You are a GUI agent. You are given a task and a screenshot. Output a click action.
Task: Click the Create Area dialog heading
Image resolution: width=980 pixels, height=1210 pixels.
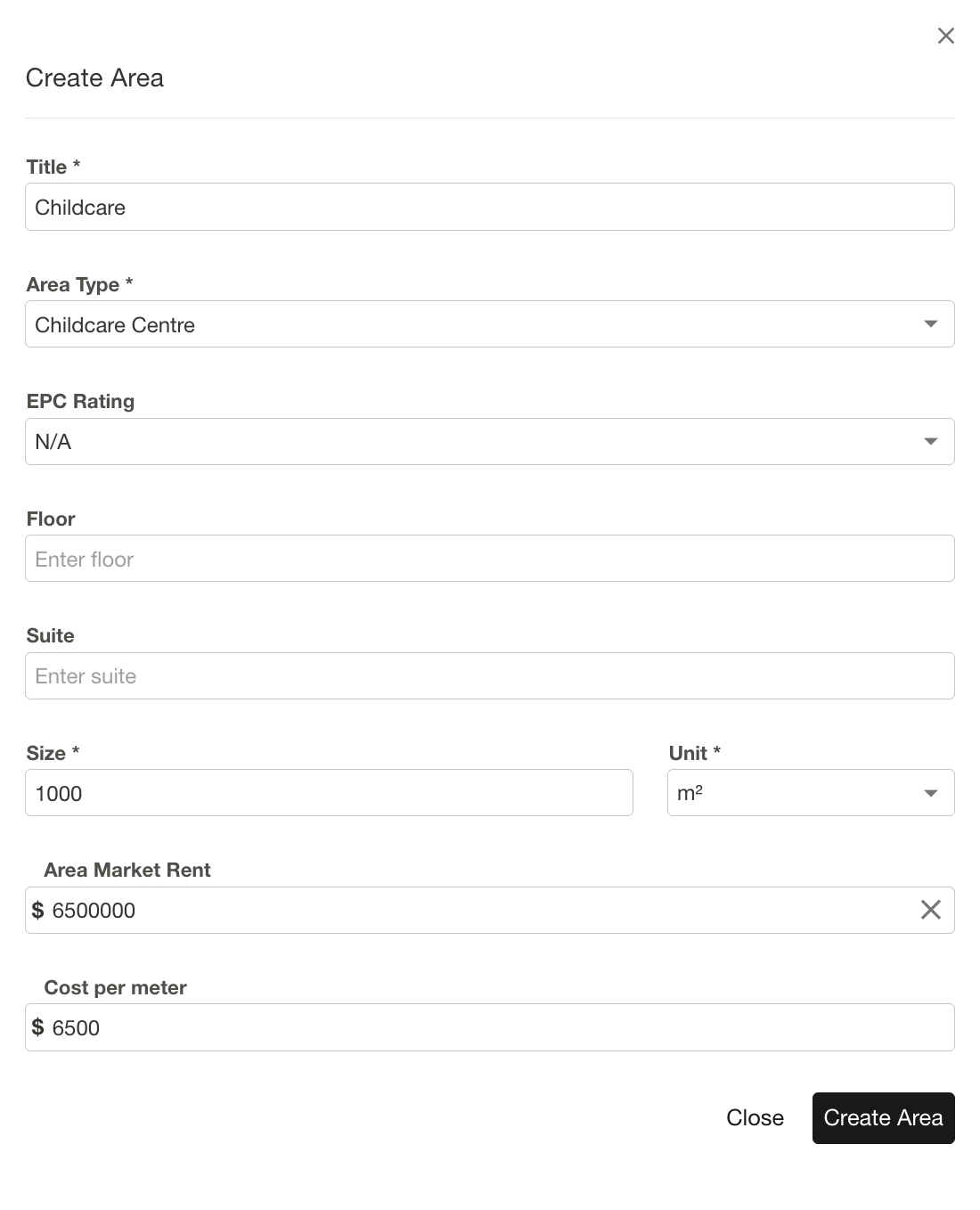(94, 78)
